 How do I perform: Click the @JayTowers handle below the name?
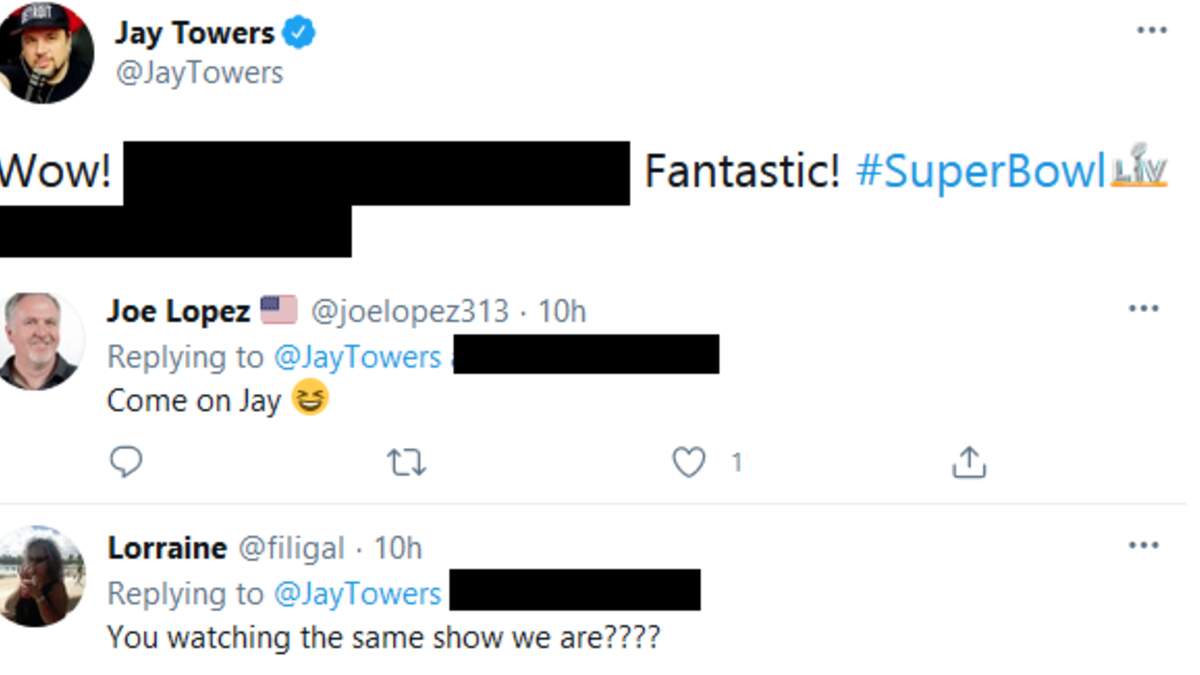click(199, 73)
